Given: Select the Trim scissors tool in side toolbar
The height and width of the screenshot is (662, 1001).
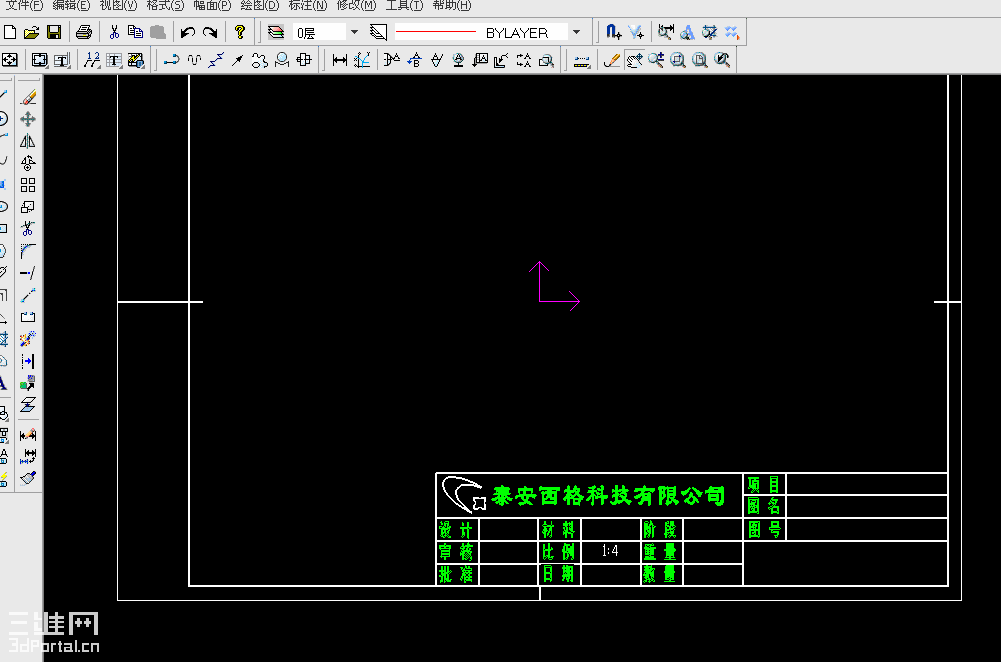Looking at the screenshot, I should tap(28, 229).
